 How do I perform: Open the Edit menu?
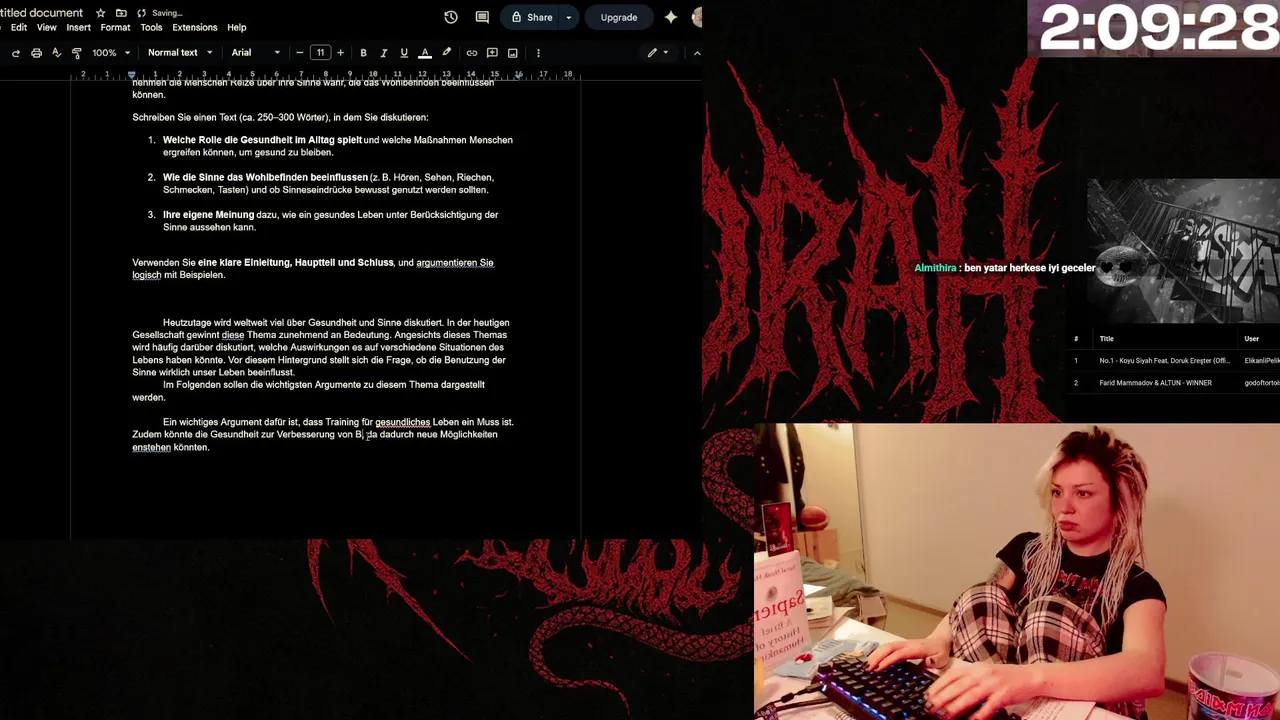(x=19, y=28)
